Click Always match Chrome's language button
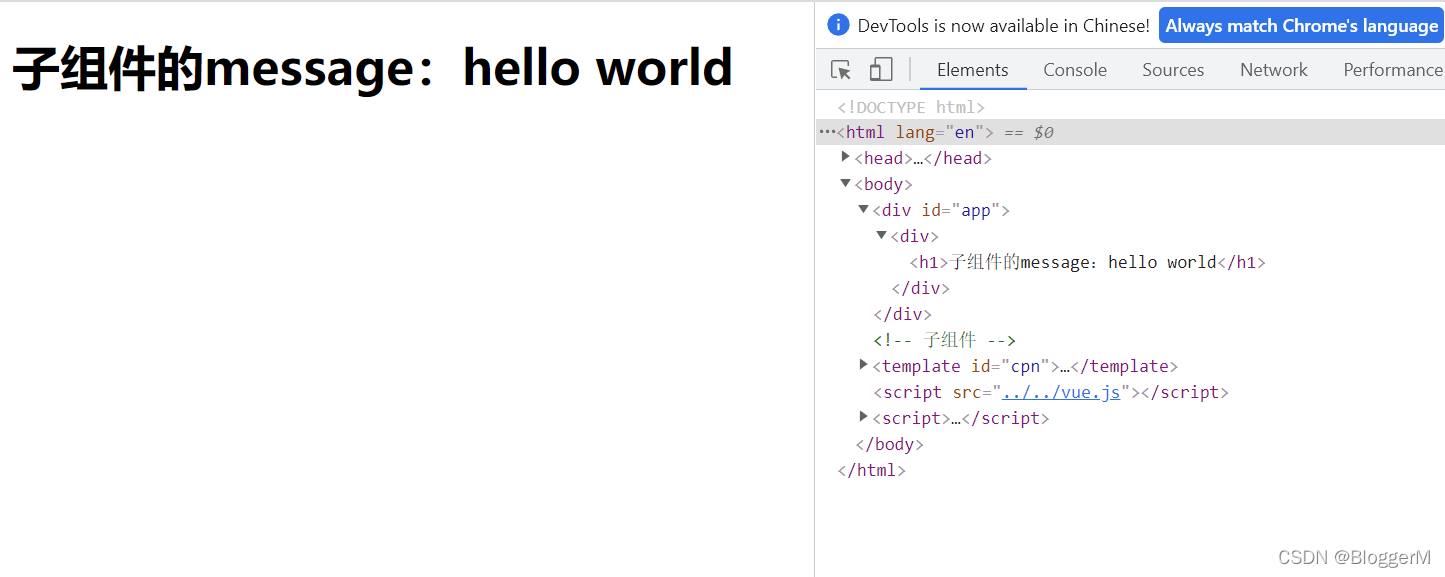The height and width of the screenshot is (577, 1445). click(1301, 26)
